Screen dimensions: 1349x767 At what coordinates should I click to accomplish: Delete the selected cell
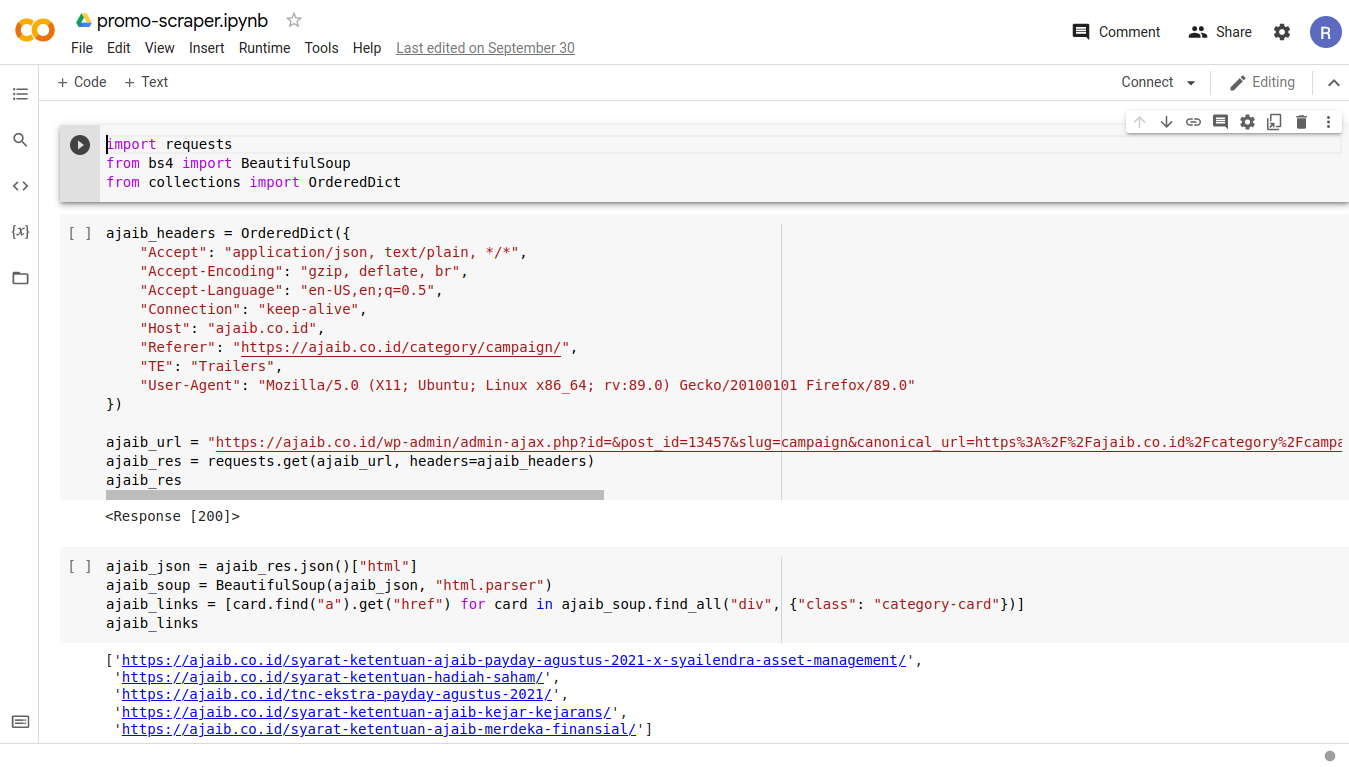[x=1301, y=122]
